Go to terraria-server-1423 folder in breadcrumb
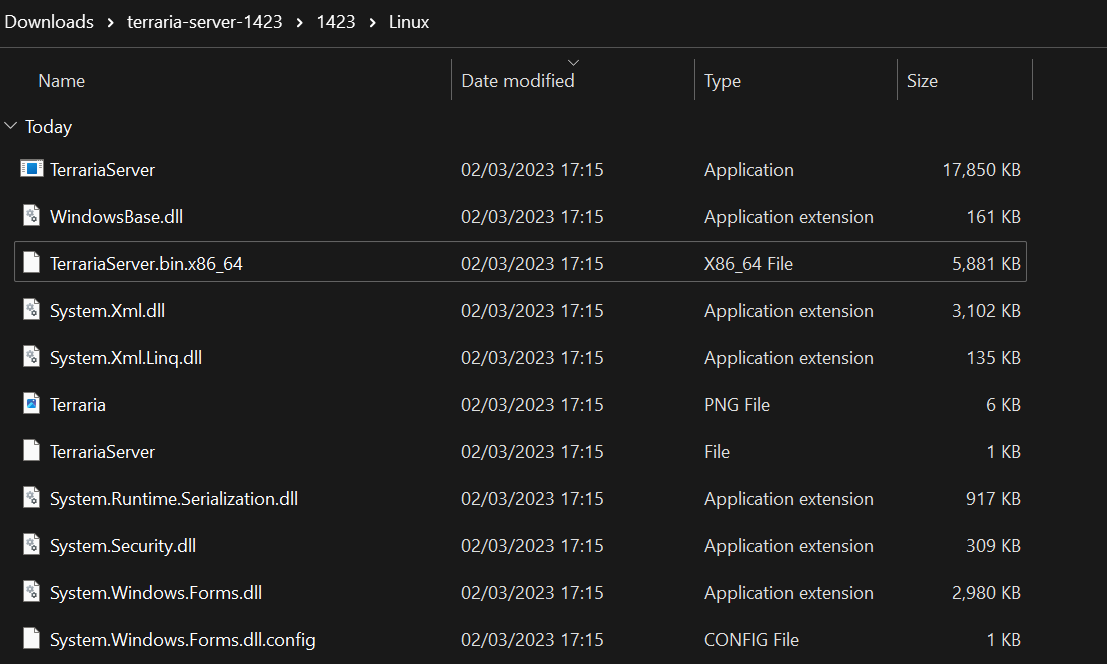 tap(205, 22)
